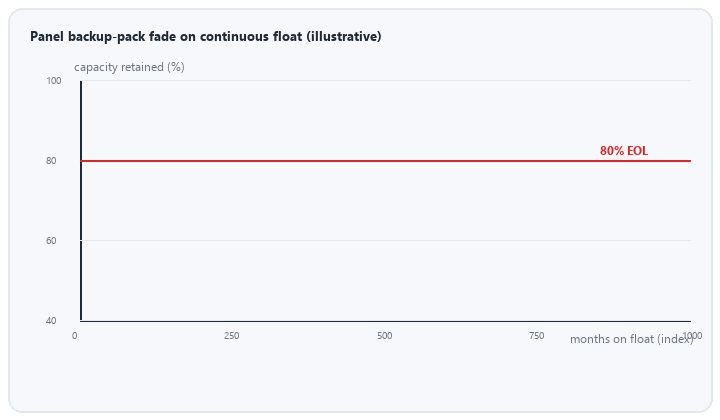Click the x-axis tick label 500
Screen dimensions: 720x420
(385, 336)
